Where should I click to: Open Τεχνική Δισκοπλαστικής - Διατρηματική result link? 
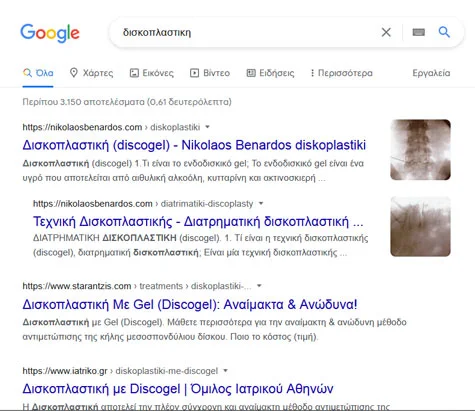tap(198, 221)
